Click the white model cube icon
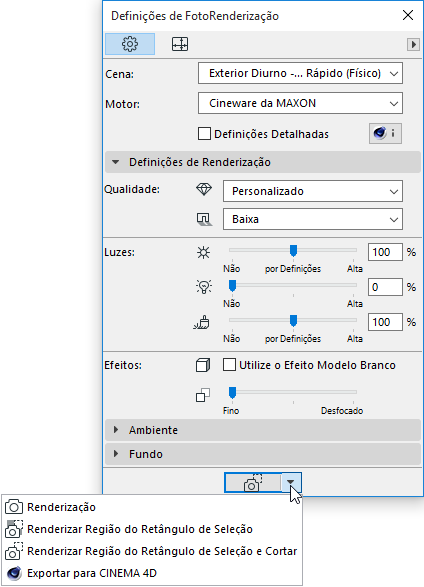Viewport: 424px width, 587px height. coord(203,365)
